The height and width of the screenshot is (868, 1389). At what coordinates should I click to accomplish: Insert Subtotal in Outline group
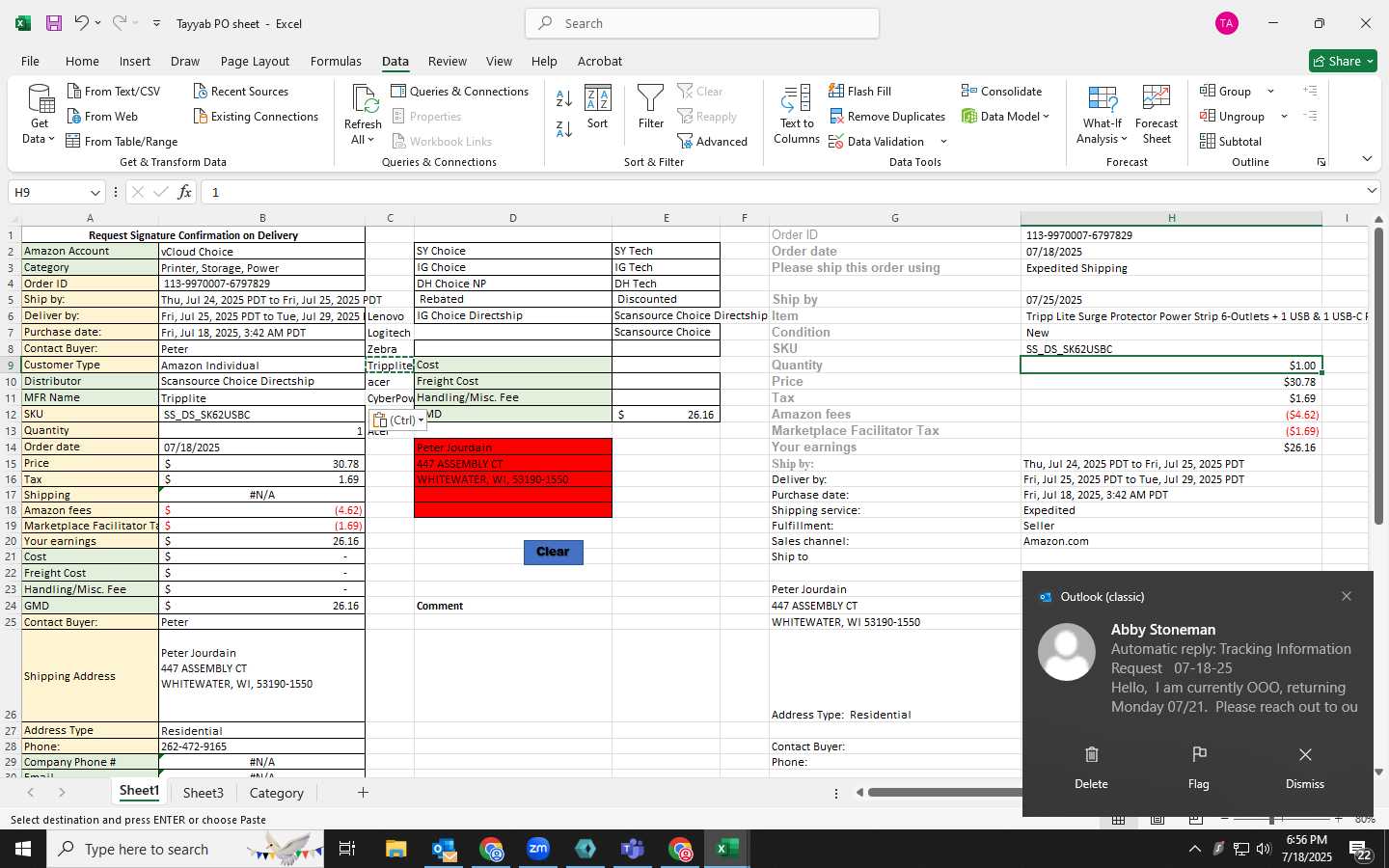tap(1231, 141)
